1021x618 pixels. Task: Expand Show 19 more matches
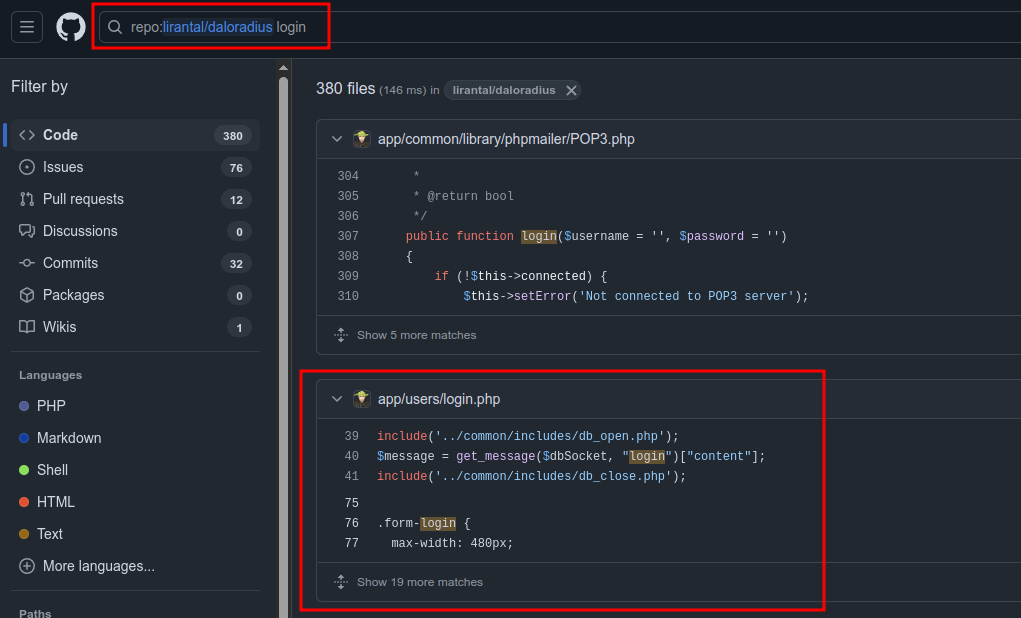click(x=419, y=582)
